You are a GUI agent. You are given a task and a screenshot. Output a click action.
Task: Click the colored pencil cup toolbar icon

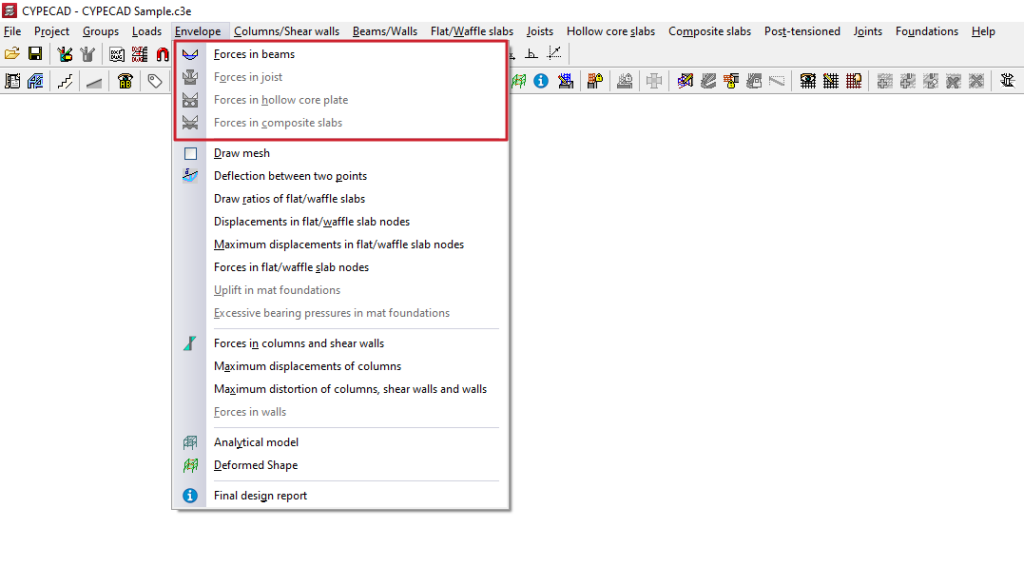click(64, 54)
